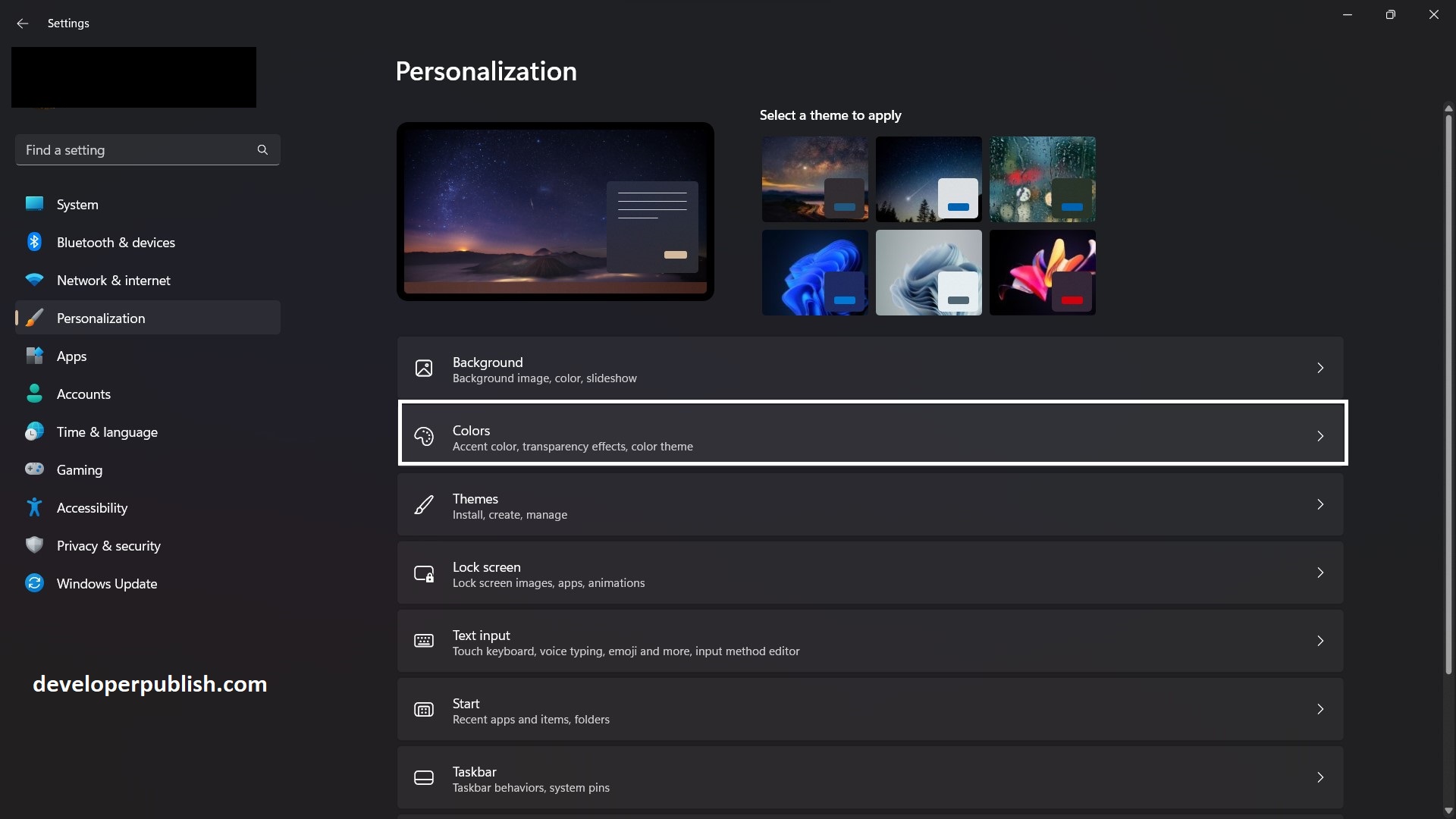
Task: Click the Accessibility icon in sidebar
Action: click(34, 507)
